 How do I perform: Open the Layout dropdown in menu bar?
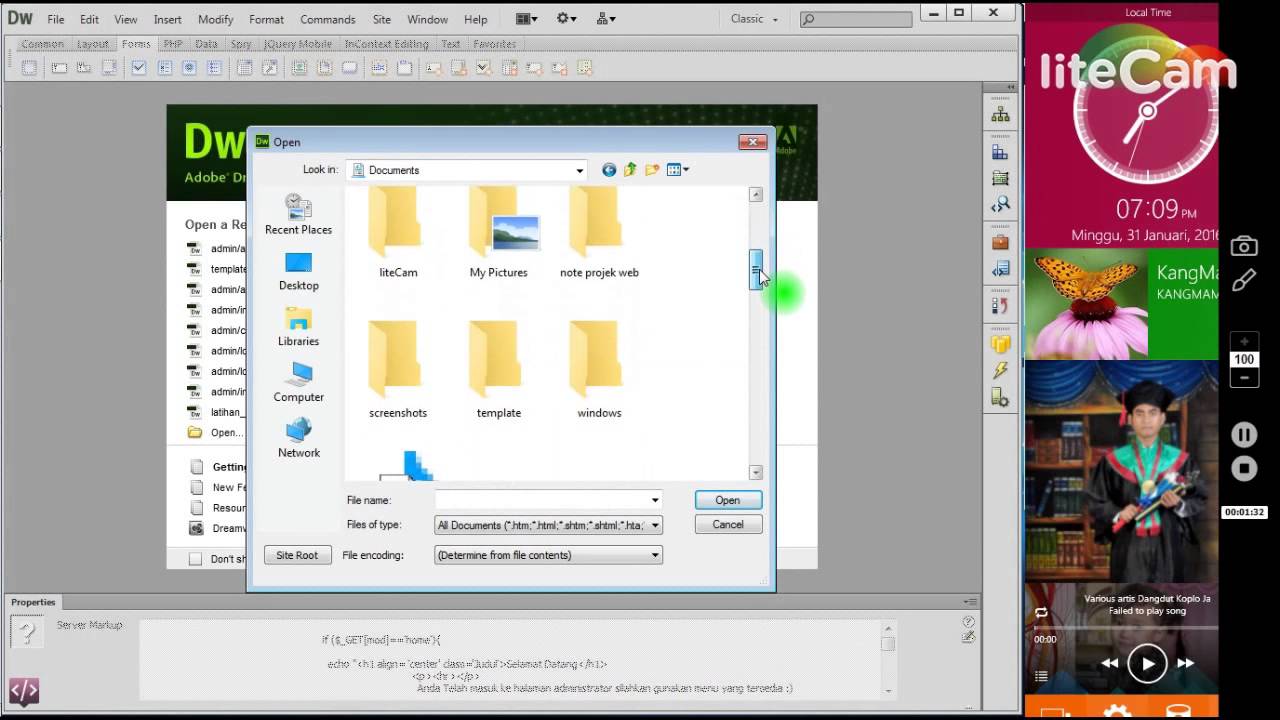pos(526,19)
